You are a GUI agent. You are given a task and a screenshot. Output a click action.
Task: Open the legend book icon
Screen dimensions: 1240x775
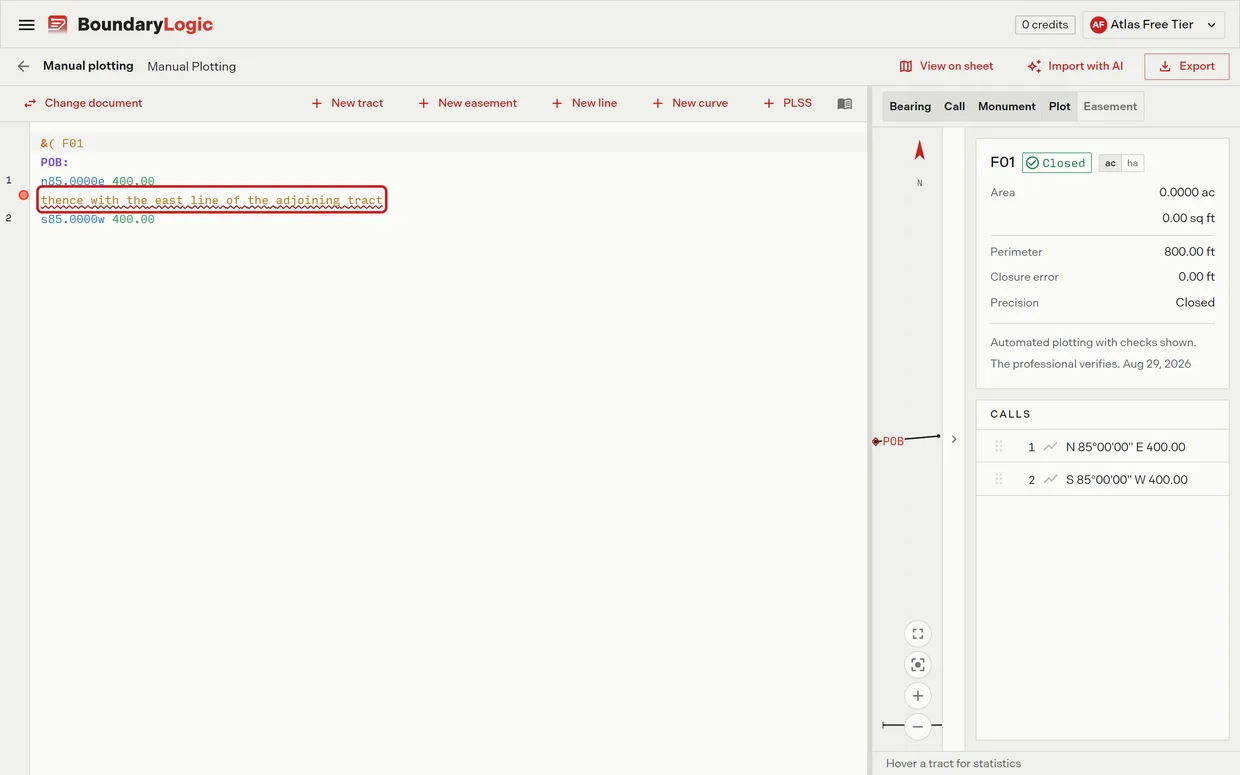845,103
